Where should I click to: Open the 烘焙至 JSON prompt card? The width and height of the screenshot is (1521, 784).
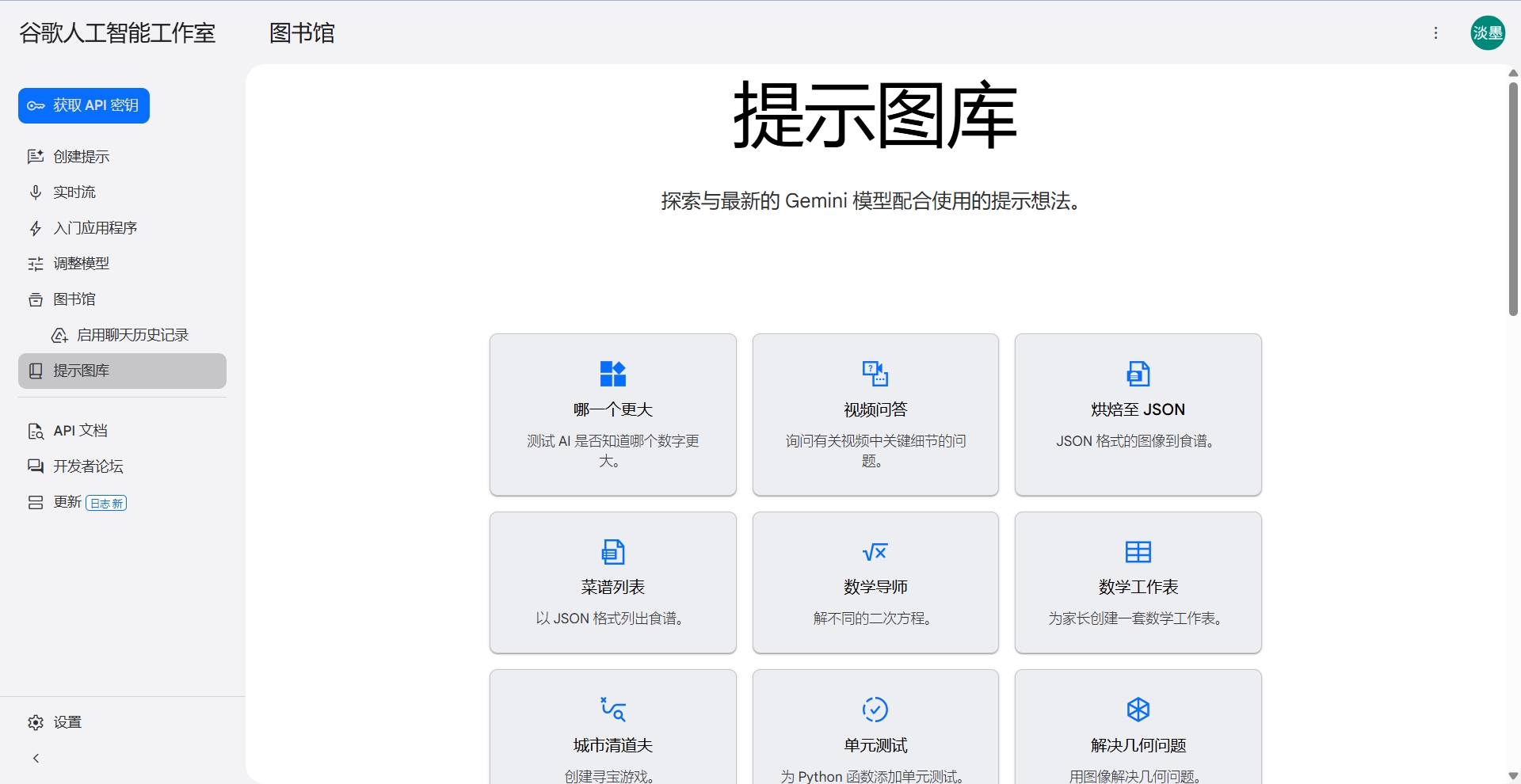coord(1138,414)
